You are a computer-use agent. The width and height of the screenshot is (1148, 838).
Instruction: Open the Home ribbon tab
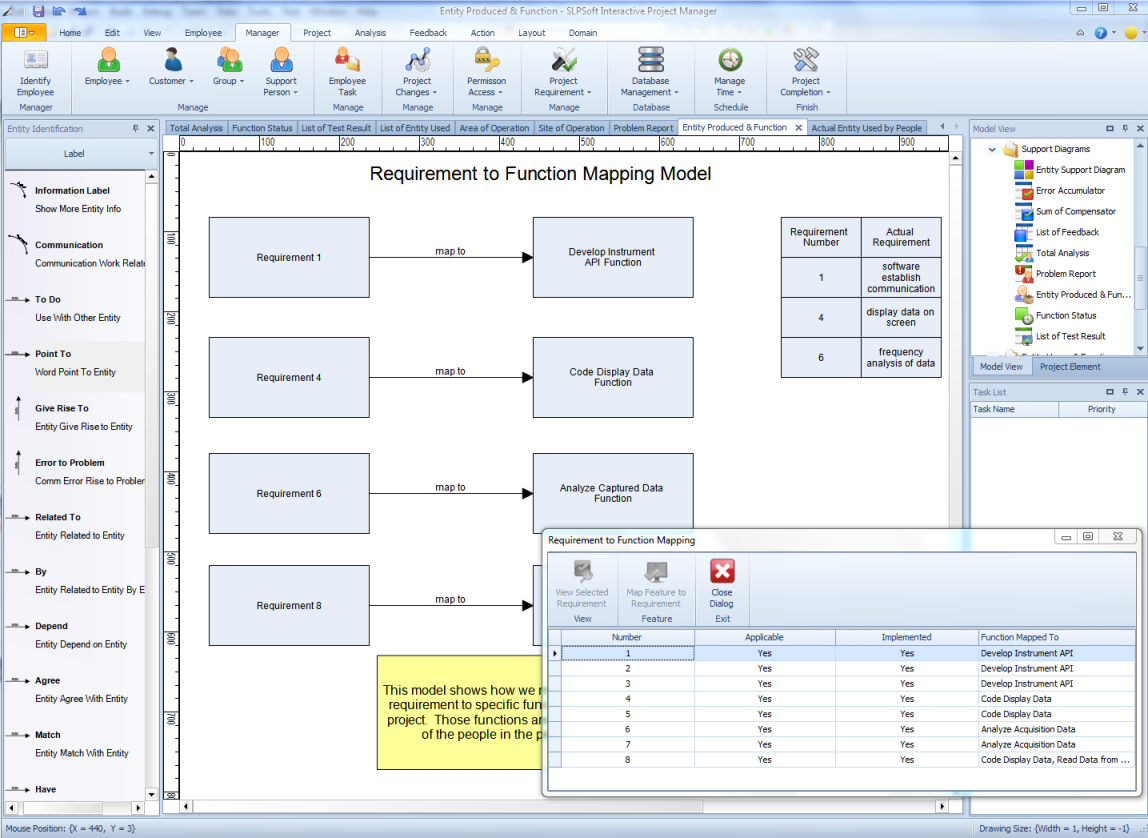(70, 33)
